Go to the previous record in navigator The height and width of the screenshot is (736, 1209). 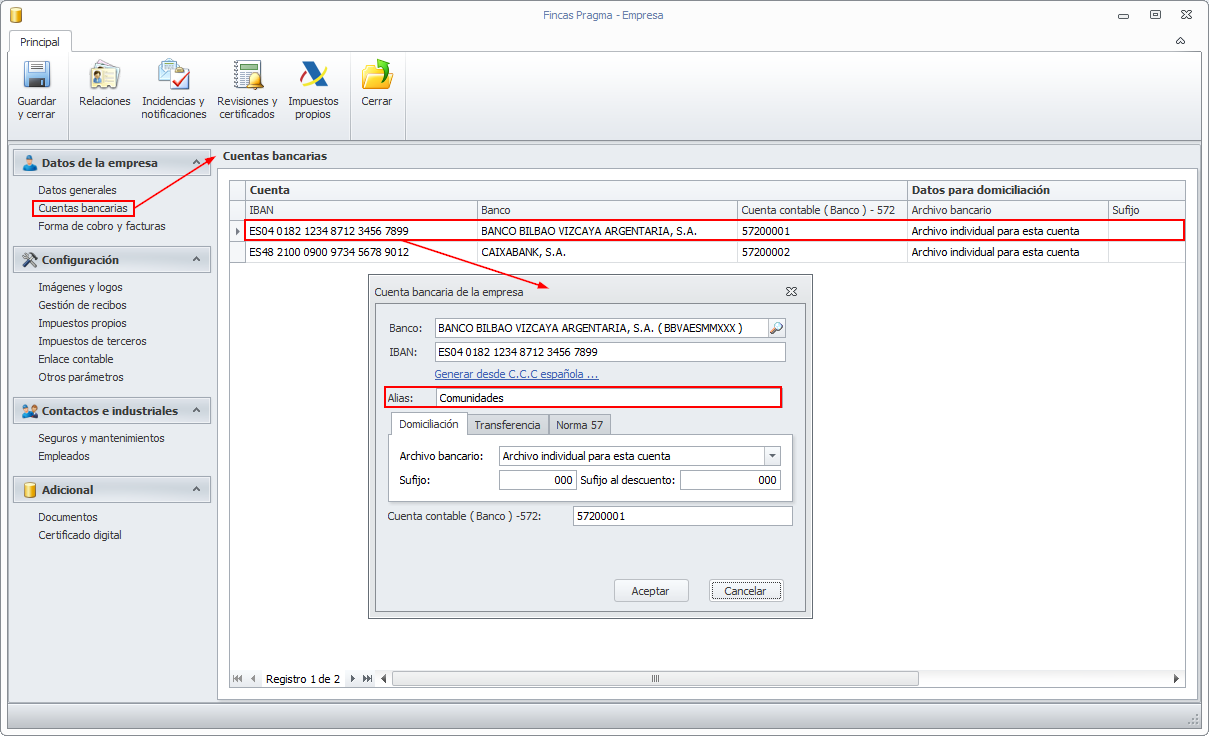[x=253, y=678]
